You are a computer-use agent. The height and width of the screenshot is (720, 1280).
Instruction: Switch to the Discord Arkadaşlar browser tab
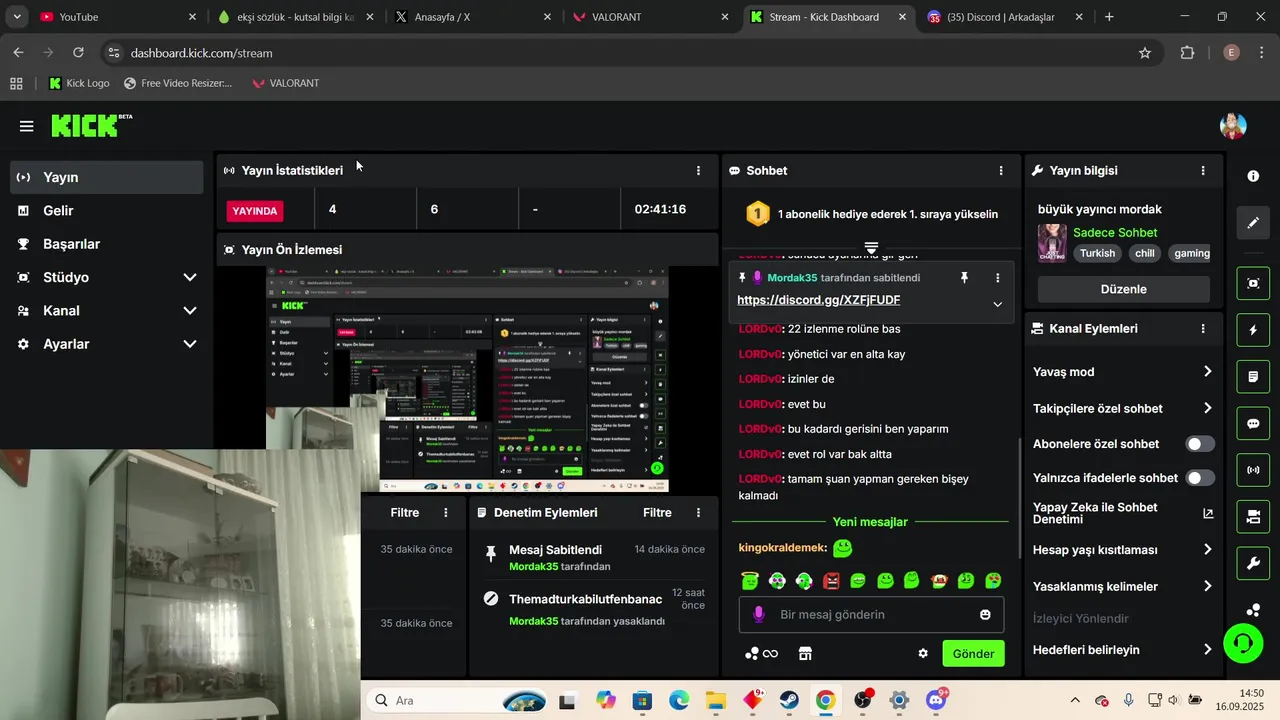(1005, 17)
